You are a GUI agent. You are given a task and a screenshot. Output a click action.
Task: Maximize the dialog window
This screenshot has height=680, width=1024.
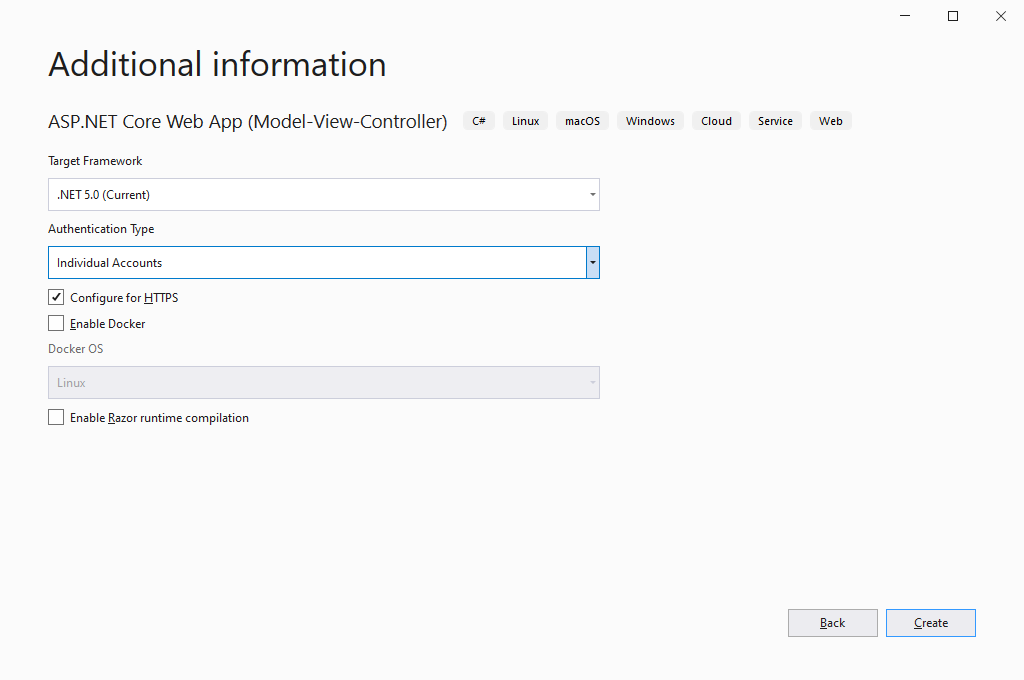[953, 16]
